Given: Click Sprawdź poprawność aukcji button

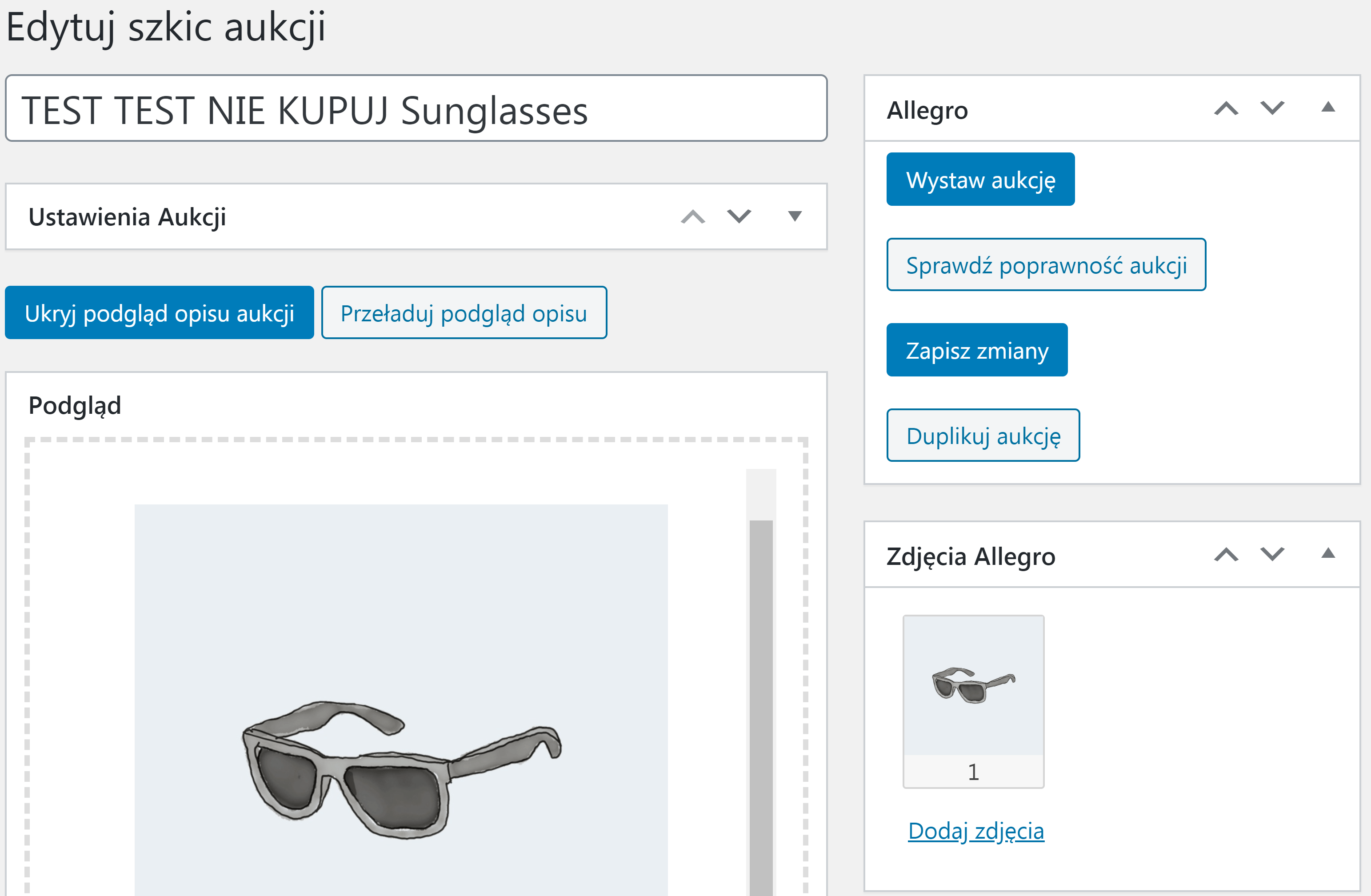Looking at the screenshot, I should click(x=1046, y=264).
